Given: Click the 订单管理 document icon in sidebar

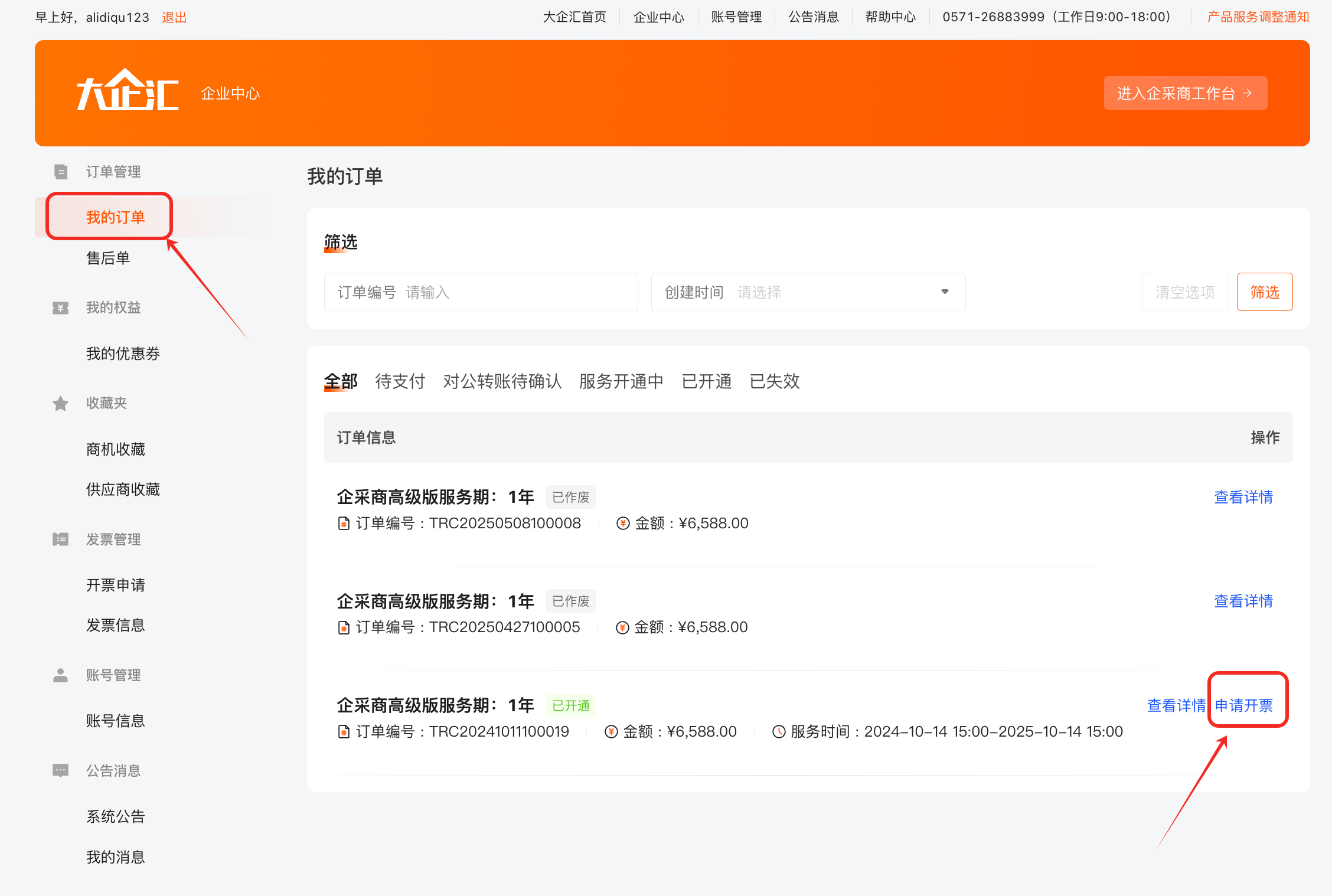Looking at the screenshot, I should pos(60,172).
